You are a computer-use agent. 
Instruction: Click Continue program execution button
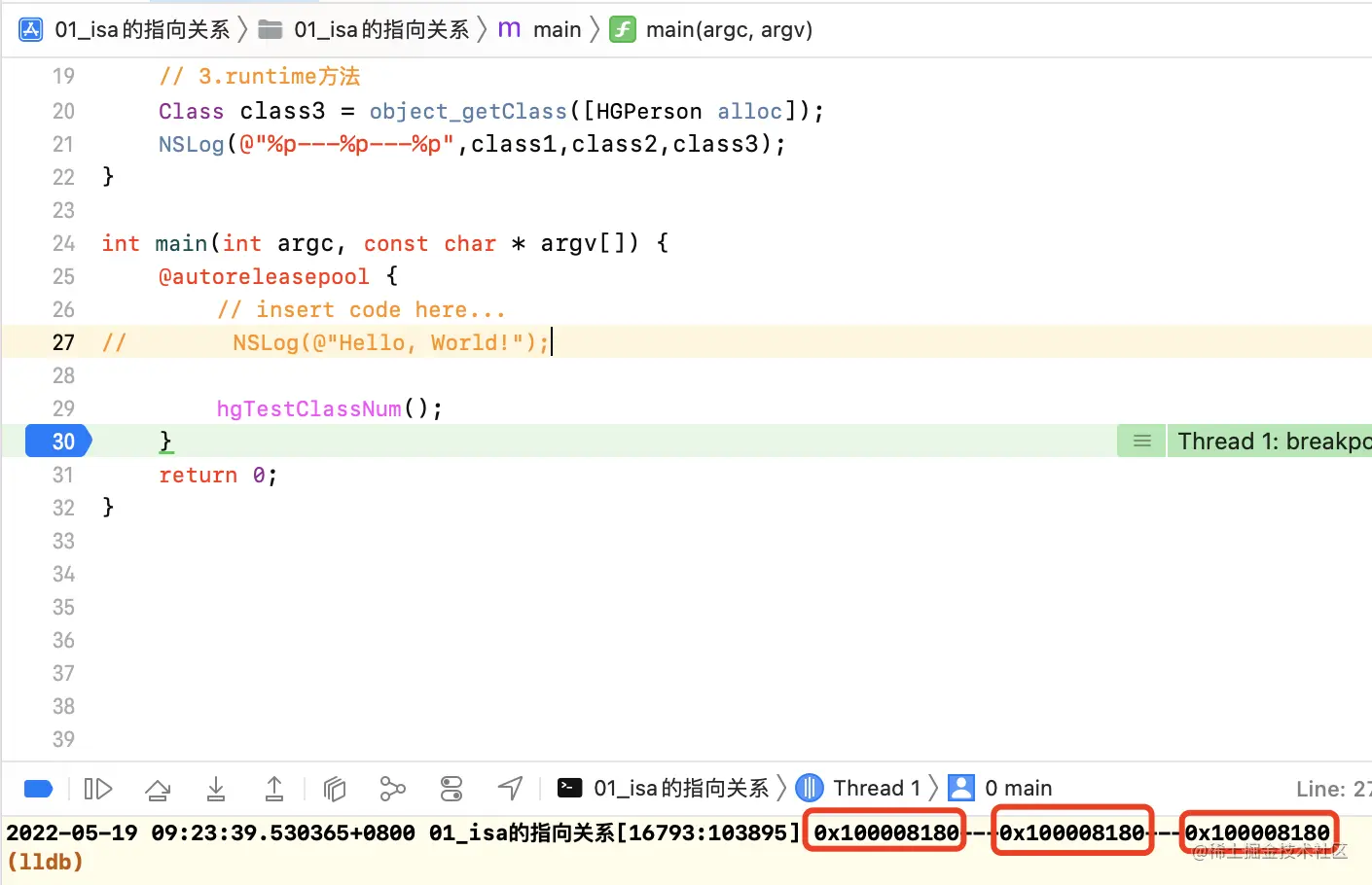98,789
